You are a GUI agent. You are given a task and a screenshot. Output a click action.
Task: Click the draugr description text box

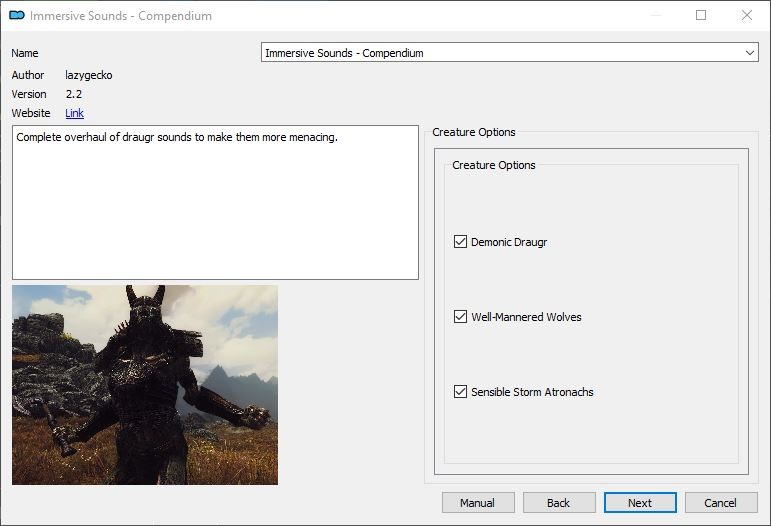click(x=215, y=203)
